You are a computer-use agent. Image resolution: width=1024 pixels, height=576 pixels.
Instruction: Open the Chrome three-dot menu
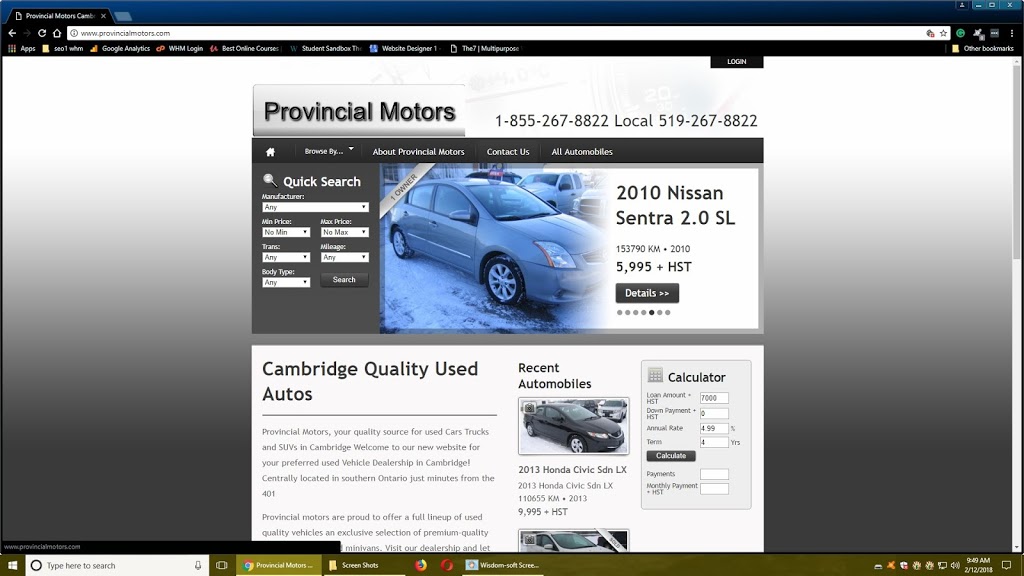point(1012,33)
